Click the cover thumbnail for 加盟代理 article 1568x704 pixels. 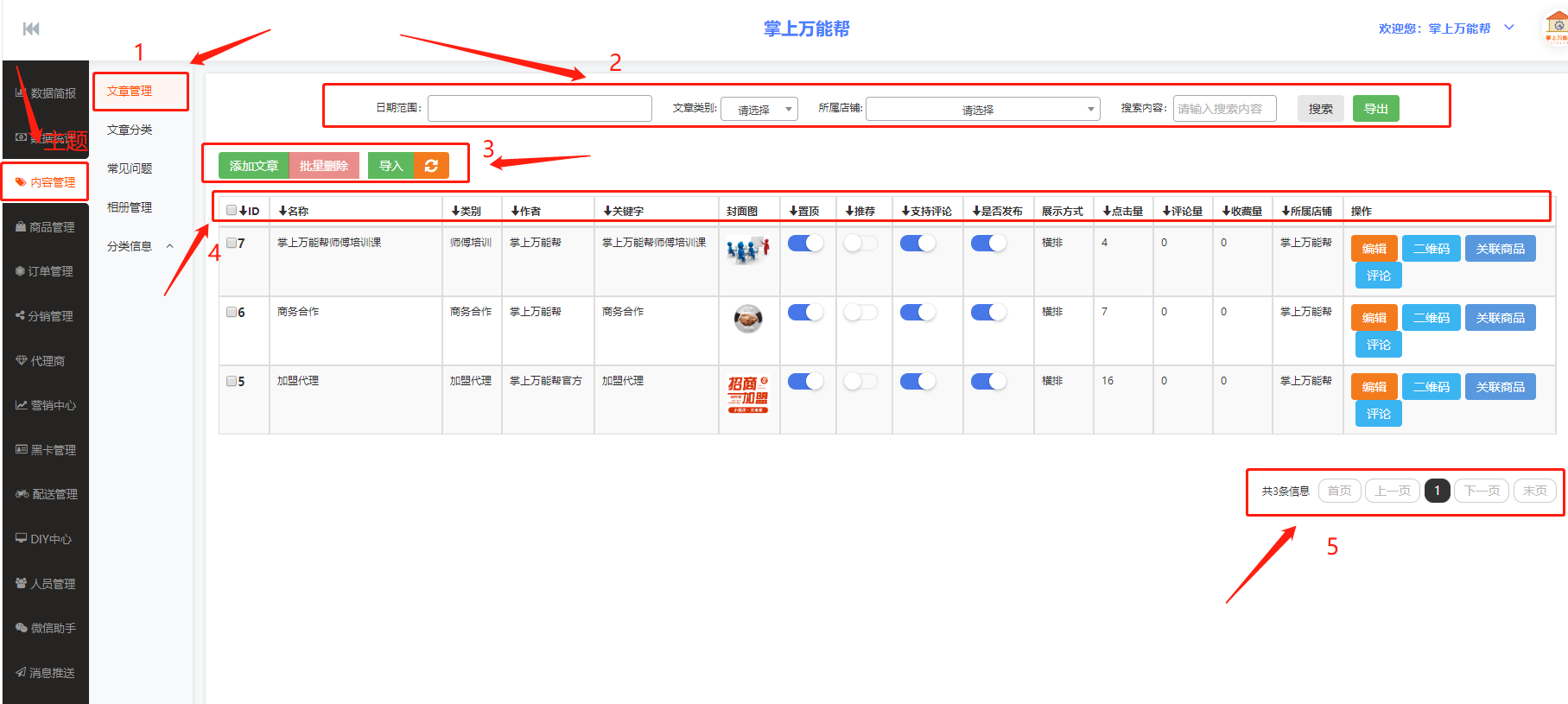(x=748, y=394)
